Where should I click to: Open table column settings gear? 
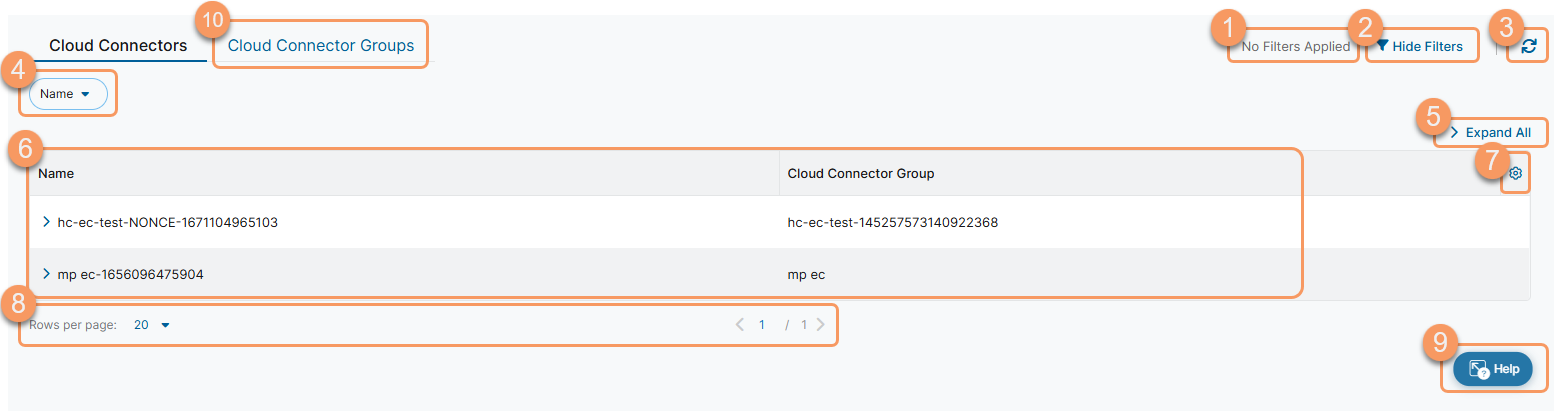coord(1515,174)
